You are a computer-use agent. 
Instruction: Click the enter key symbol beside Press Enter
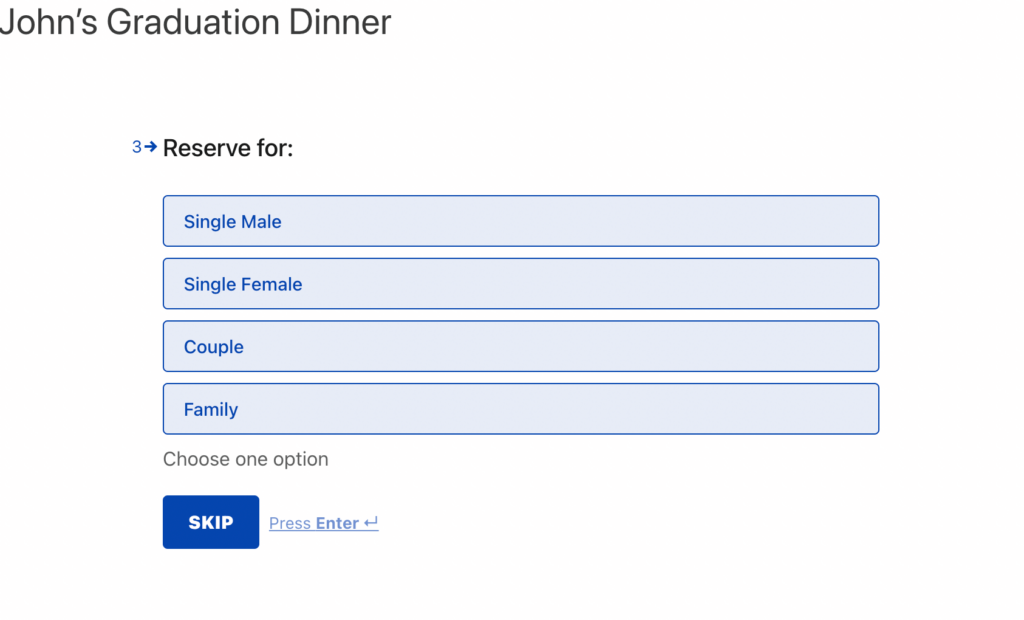pos(369,522)
